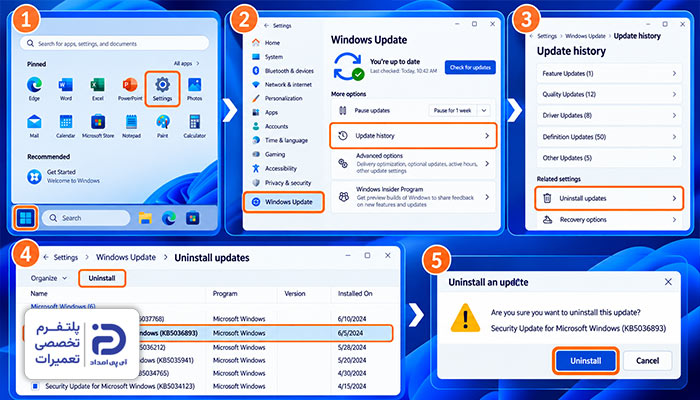Select Home in Settings sidebar
The image size is (700, 400).
[267, 43]
